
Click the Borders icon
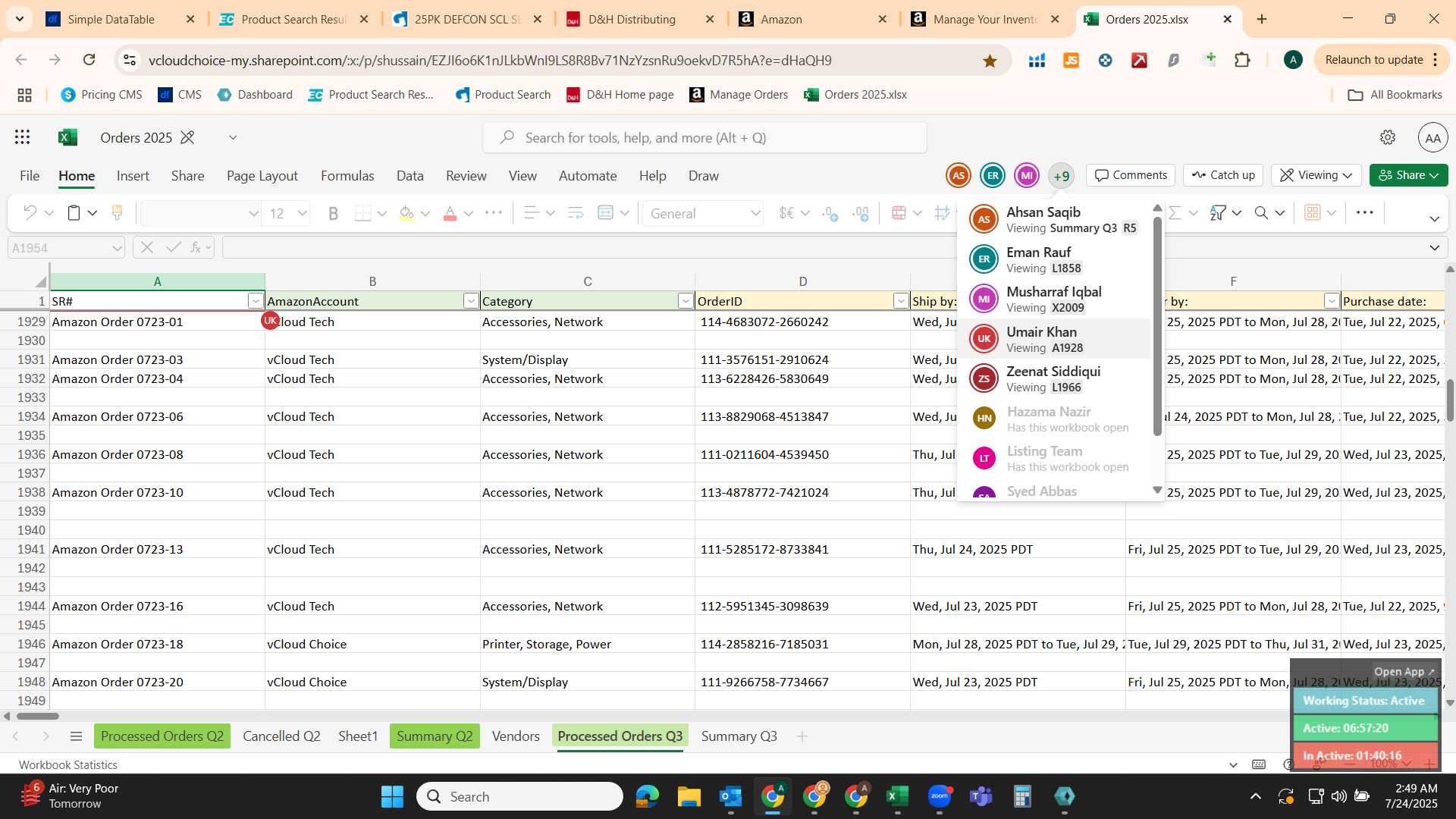tap(363, 214)
